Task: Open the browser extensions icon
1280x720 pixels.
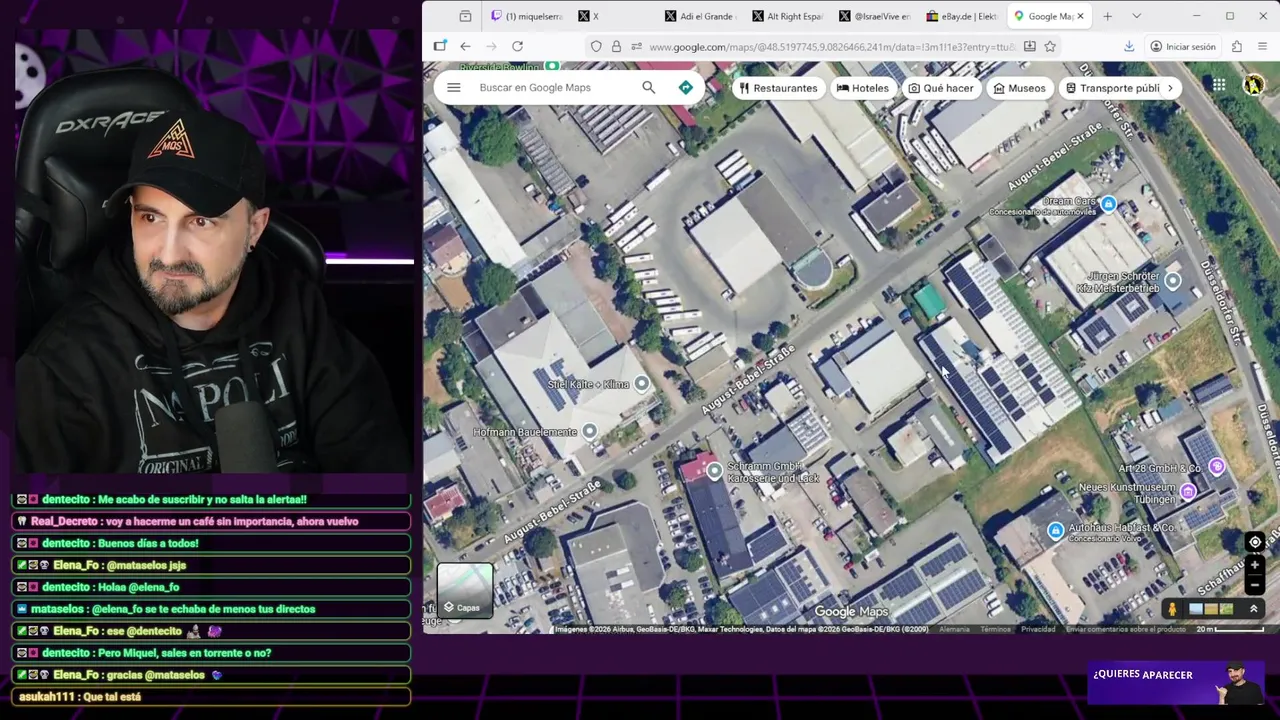Action: point(1237,46)
